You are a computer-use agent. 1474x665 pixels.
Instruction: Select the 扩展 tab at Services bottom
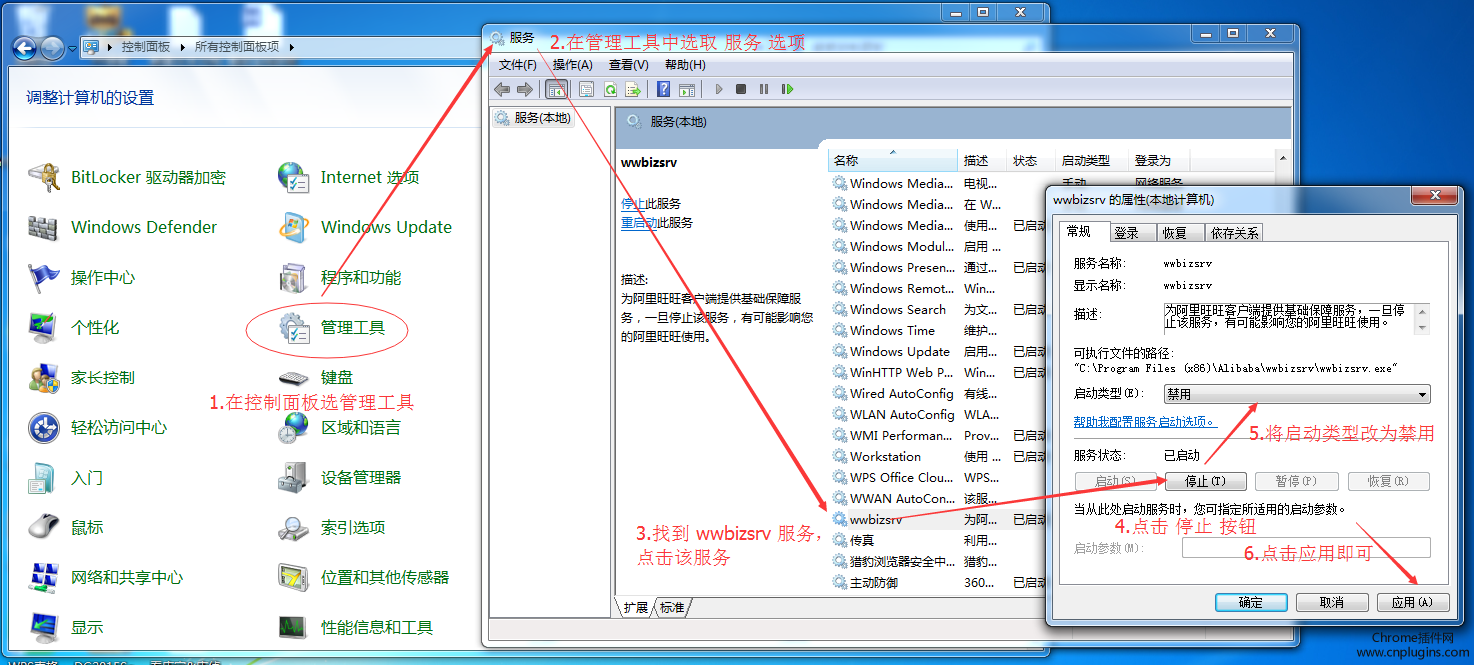tap(636, 608)
